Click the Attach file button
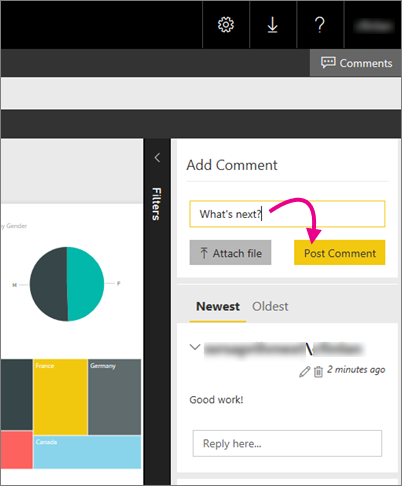This screenshot has width=402, height=486. point(230,253)
